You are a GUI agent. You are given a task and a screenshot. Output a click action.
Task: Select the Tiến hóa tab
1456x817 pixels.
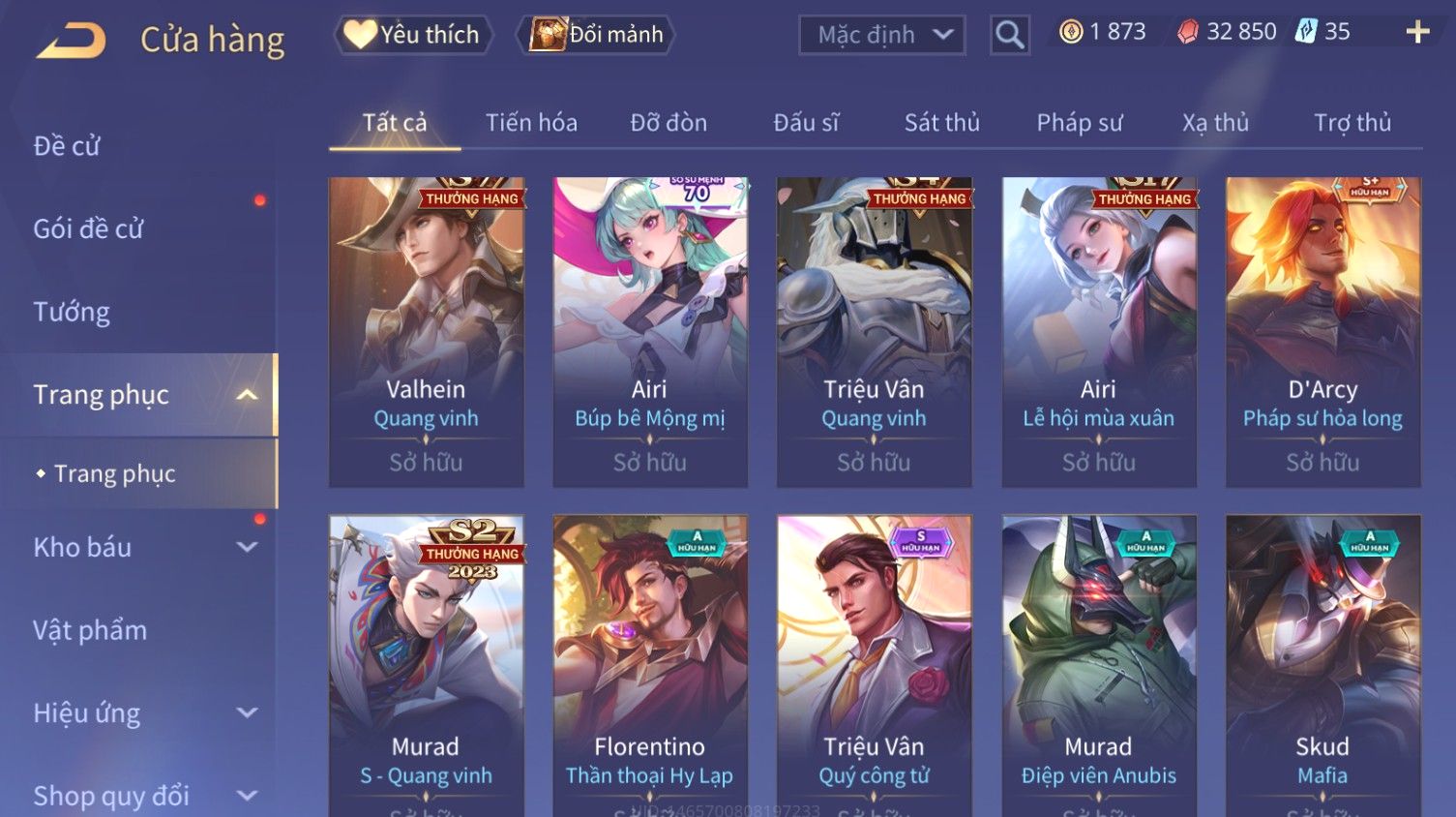click(531, 123)
